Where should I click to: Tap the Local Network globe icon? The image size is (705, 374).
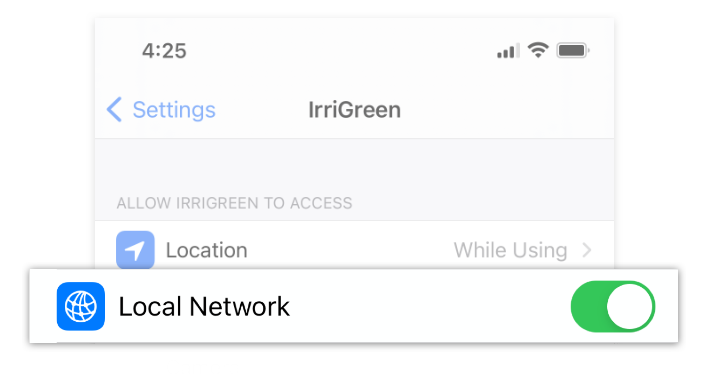click(81, 306)
